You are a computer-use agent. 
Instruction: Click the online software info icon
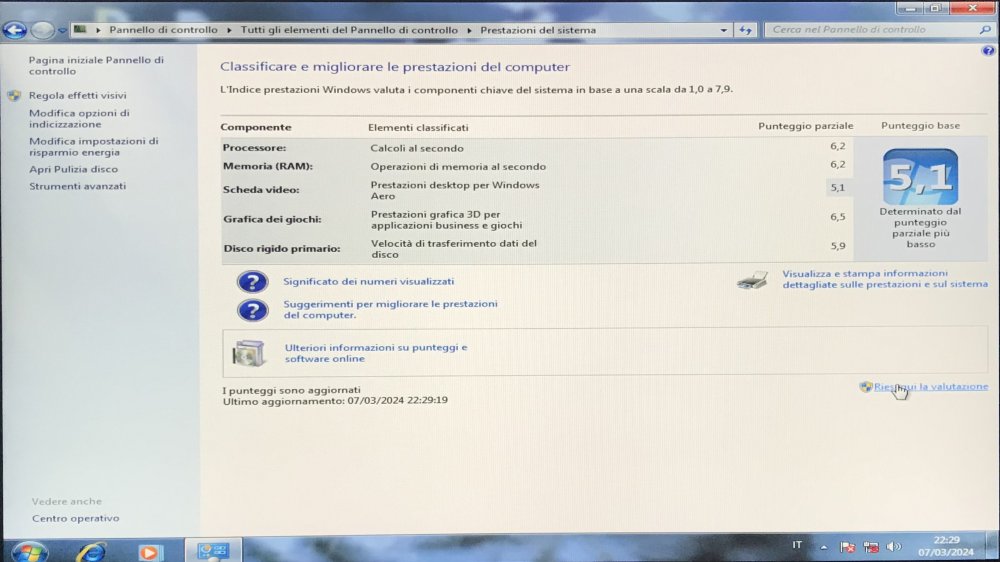click(249, 353)
